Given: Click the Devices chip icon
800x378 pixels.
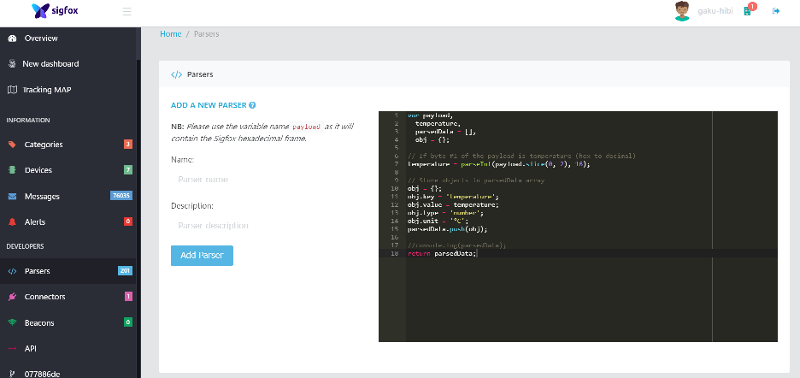Looking at the screenshot, I should click(12, 170).
